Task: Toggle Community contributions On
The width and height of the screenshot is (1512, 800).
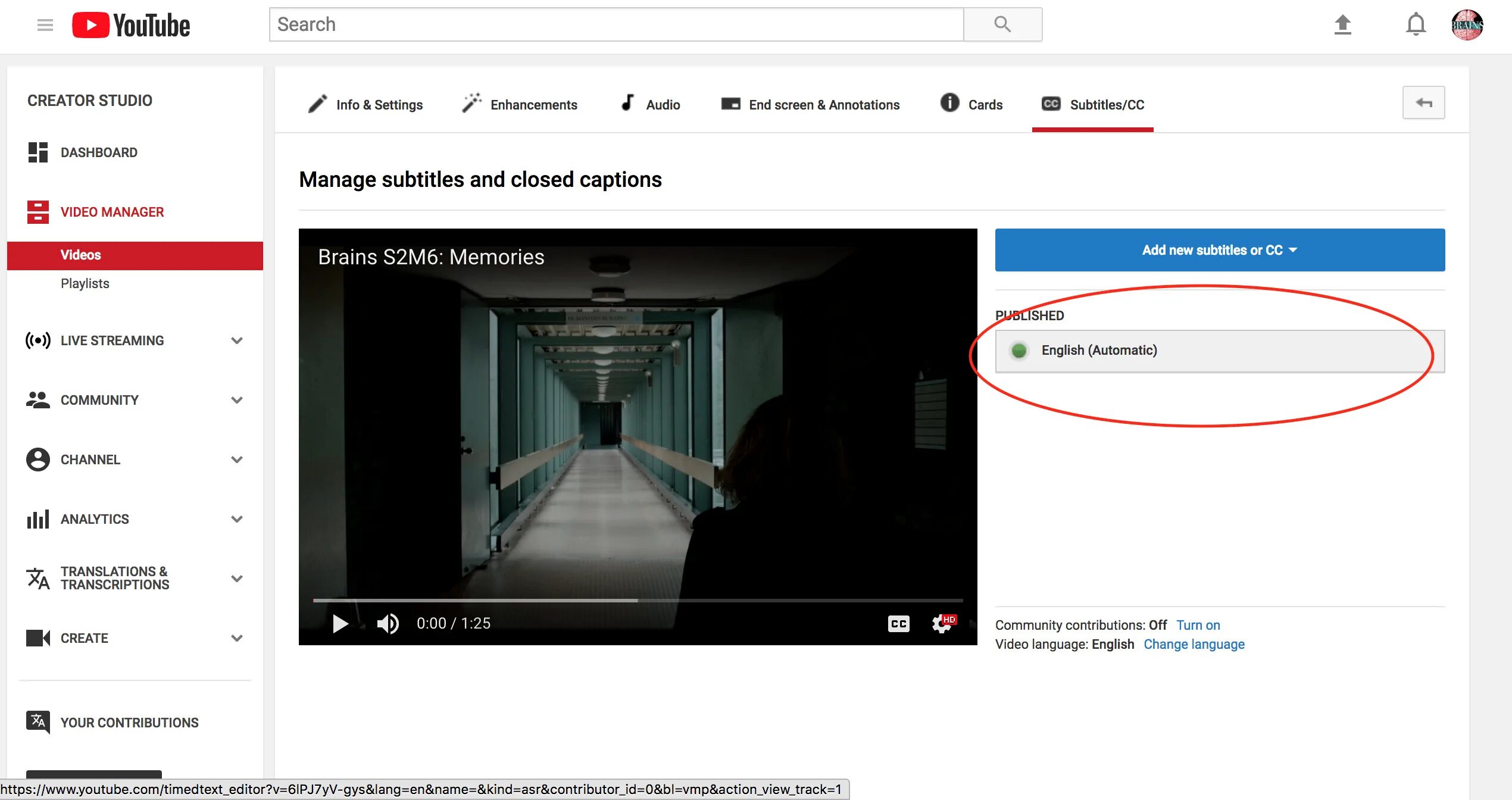Action: (x=1198, y=624)
